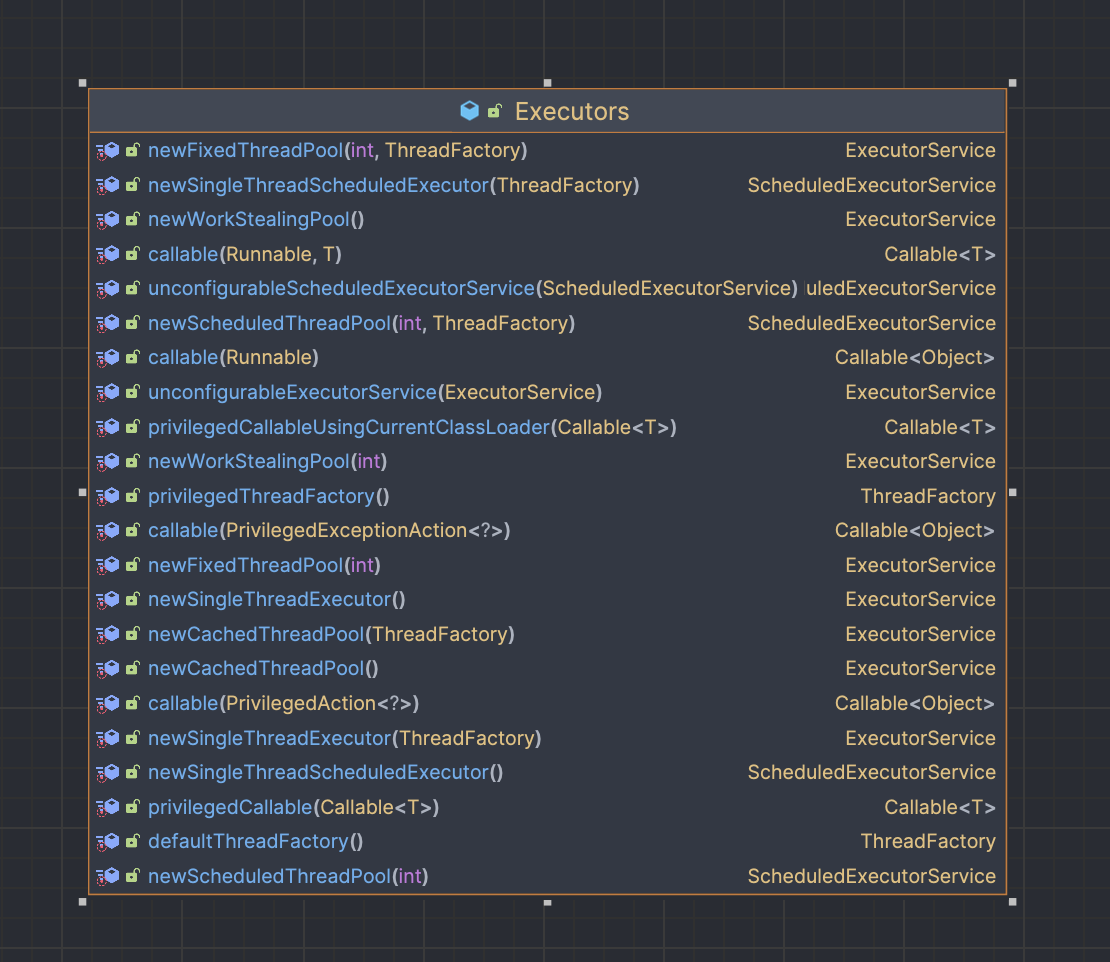Select method unconfigurableExecutorService(ExecutorService)
Image resolution: width=1110 pixels, height=962 pixels.
[375, 392]
